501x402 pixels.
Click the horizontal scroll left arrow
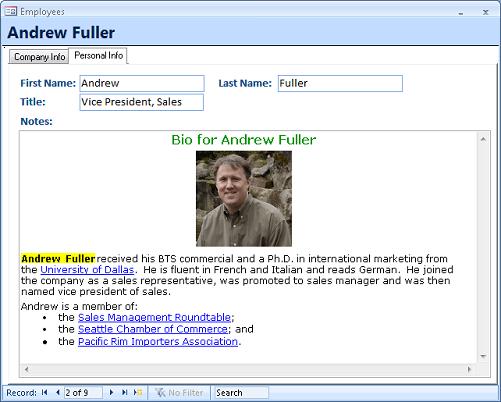pyautogui.click(x=27, y=369)
